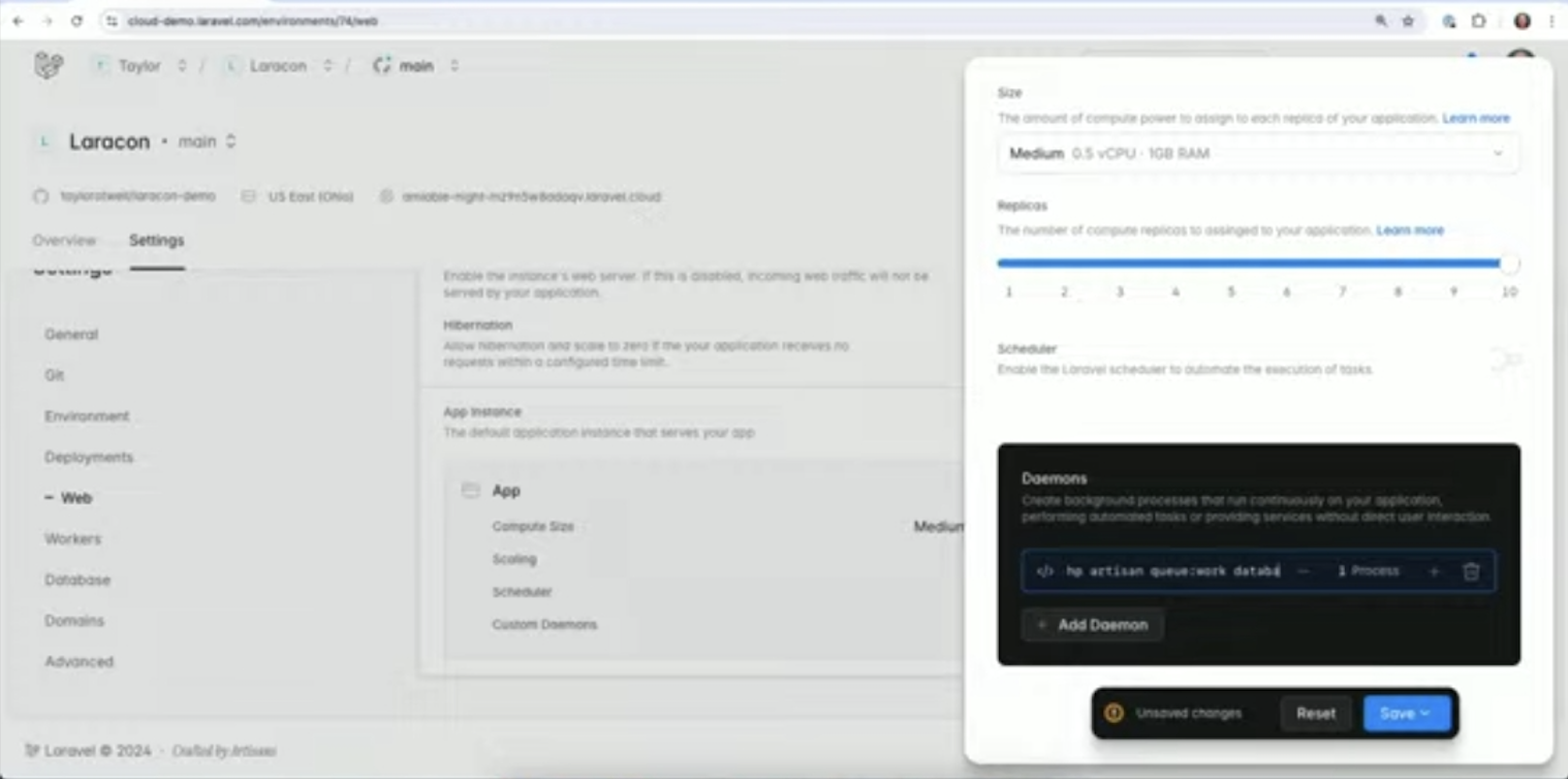Click the US East (Ohio) region label
Image resolution: width=1568 pixels, height=779 pixels.
click(x=310, y=197)
